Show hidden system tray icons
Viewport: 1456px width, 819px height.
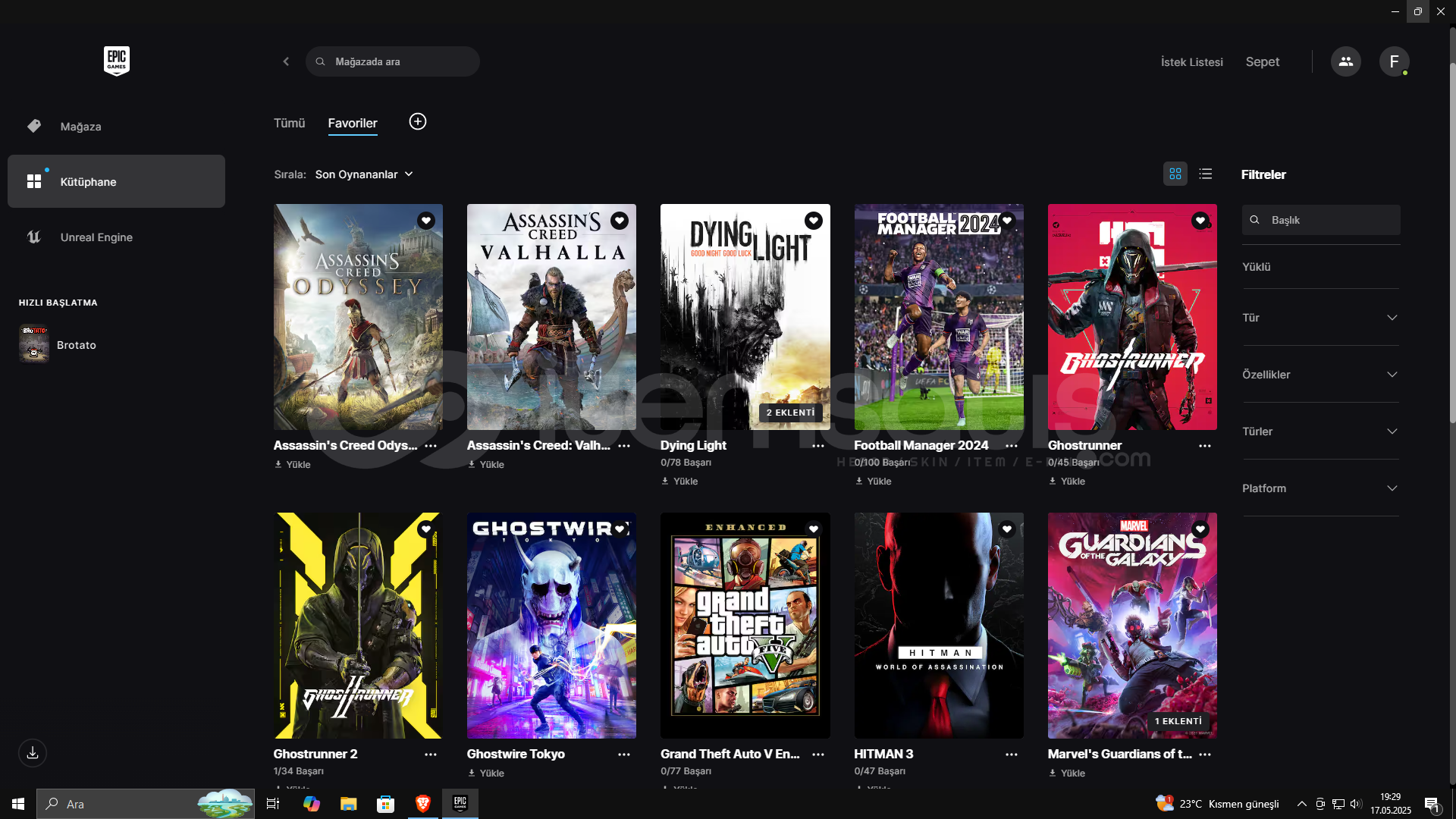click(1301, 804)
